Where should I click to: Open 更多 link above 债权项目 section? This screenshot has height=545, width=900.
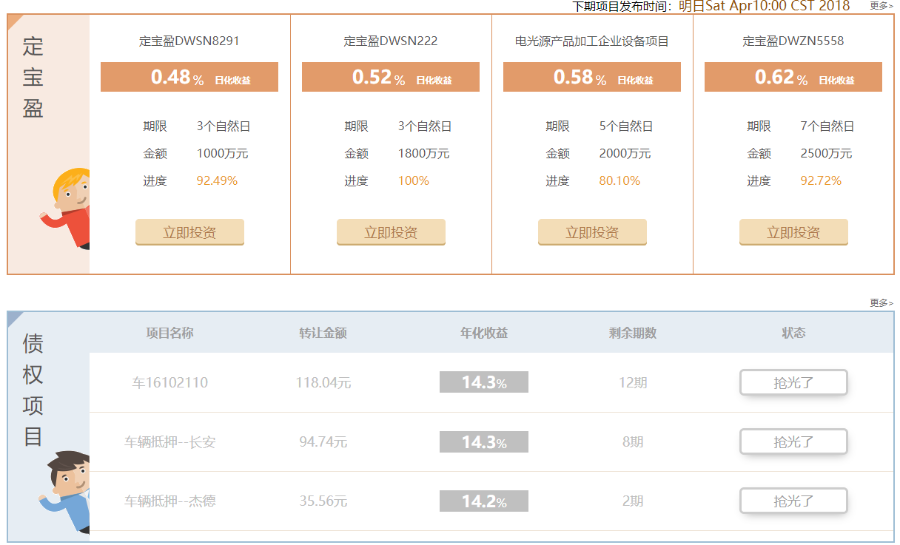[881, 303]
